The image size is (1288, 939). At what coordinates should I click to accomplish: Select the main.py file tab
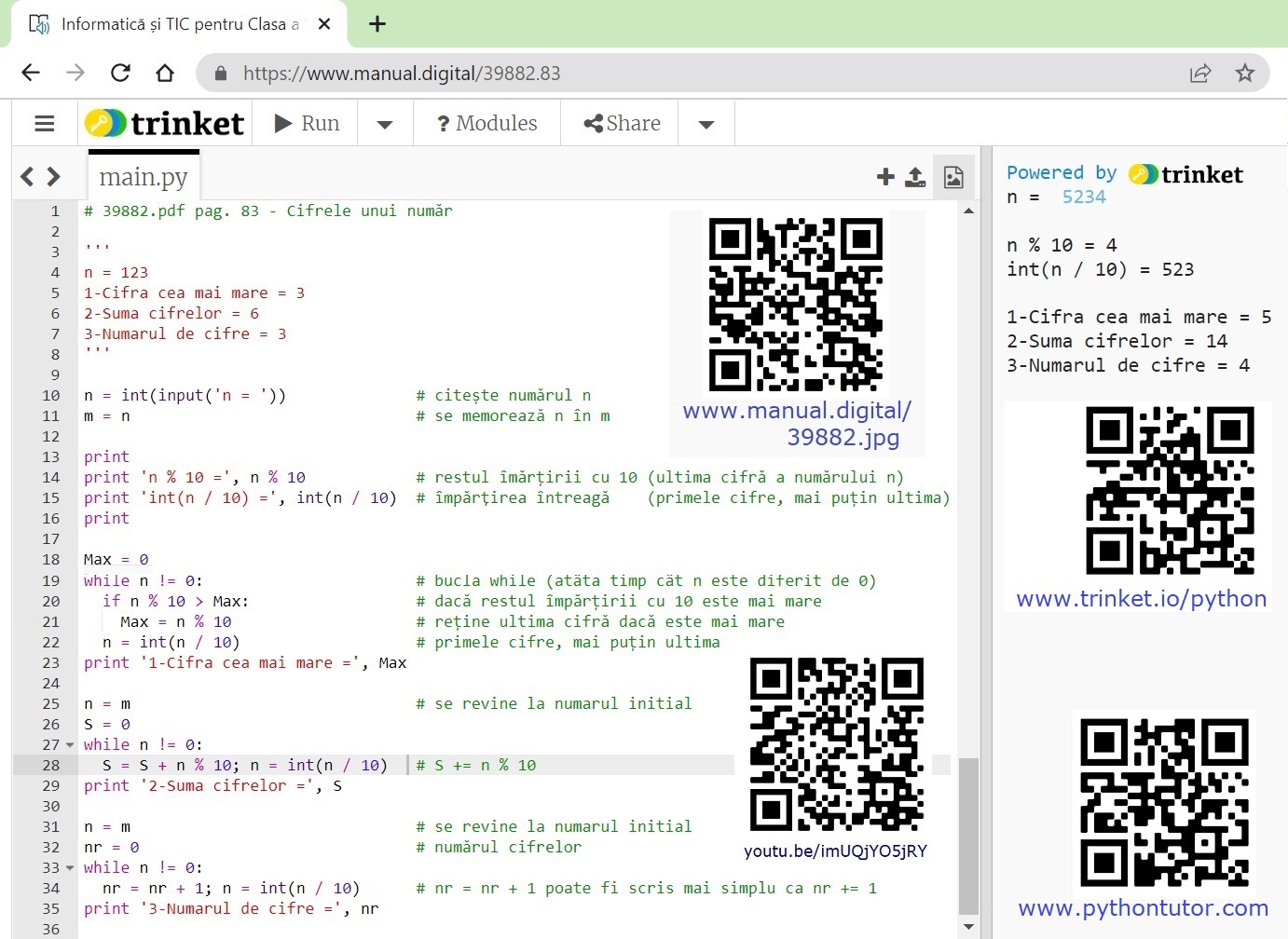coord(144,176)
